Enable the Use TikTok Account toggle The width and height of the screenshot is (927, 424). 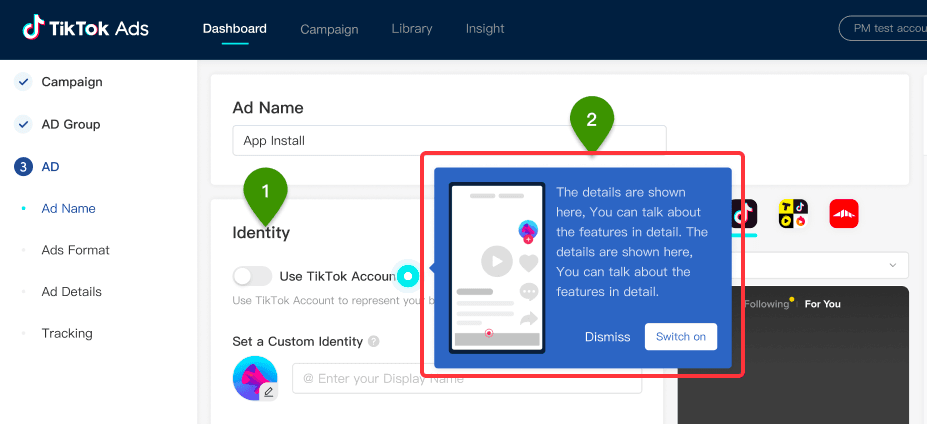tap(252, 276)
